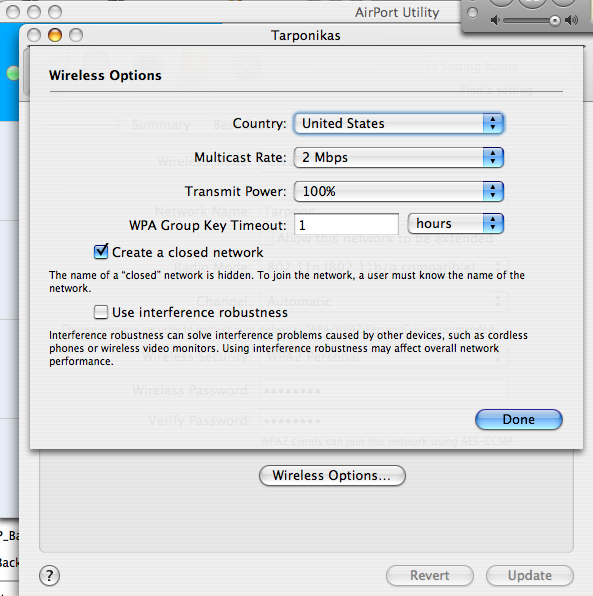The width and height of the screenshot is (593, 596).
Task: Click the Country: label
Action: [259, 123]
